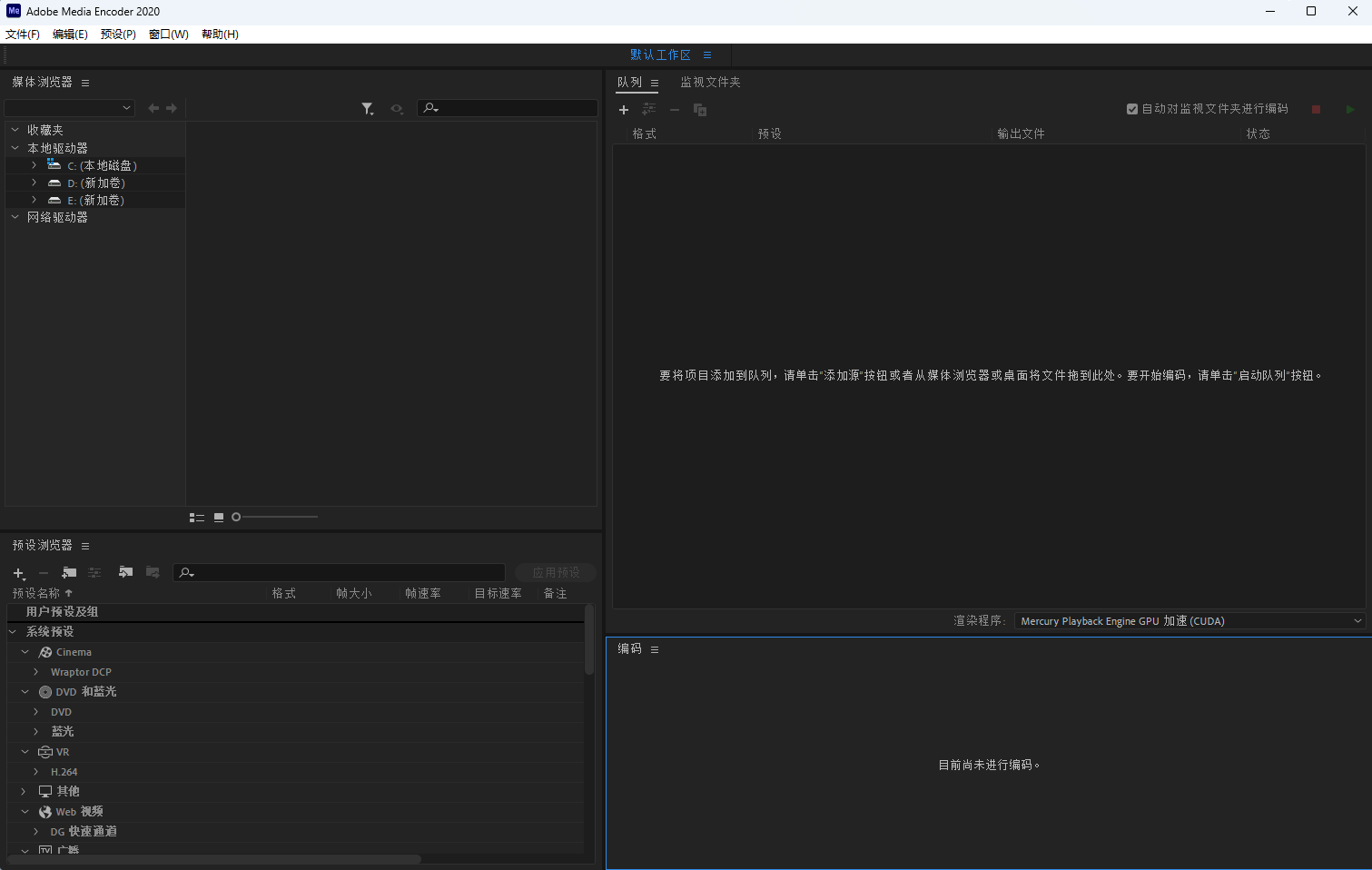Click the 应用预设 button
This screenshot has height=870, width=1372.
tap(555, 572)
